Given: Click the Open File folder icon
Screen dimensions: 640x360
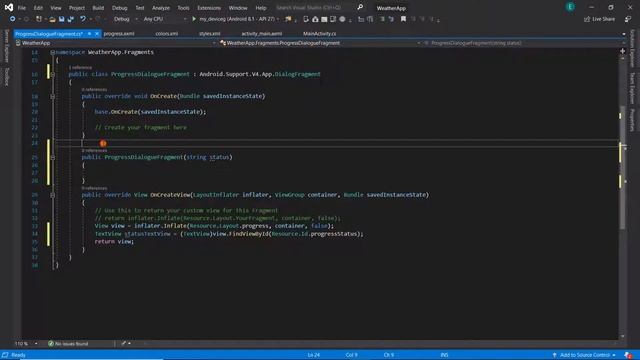Looking at the screenshot, I should [x=52, y=19].
